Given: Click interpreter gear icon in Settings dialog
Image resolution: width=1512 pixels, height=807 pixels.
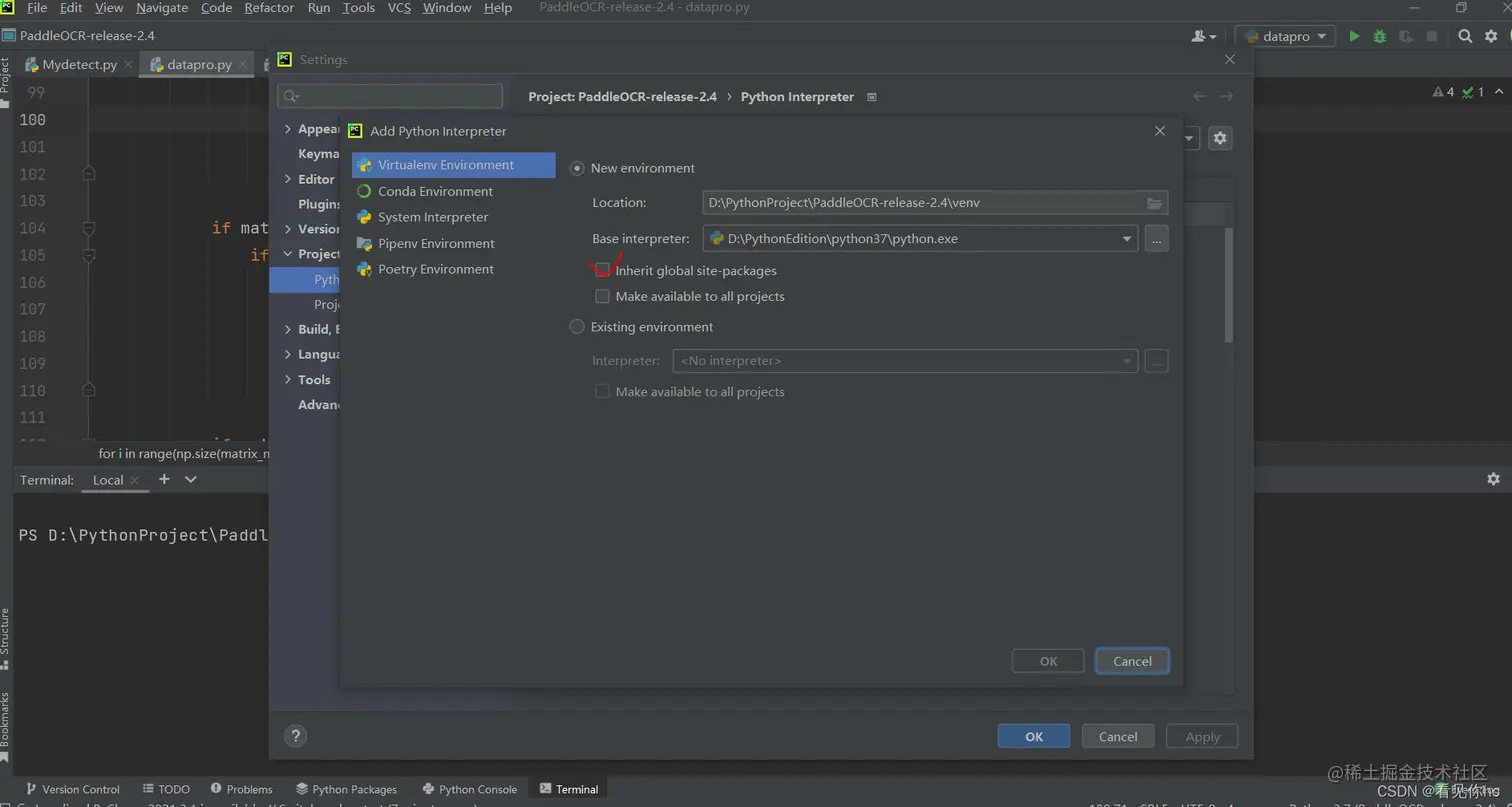Looking at the screenshot, I should 1220,138.
